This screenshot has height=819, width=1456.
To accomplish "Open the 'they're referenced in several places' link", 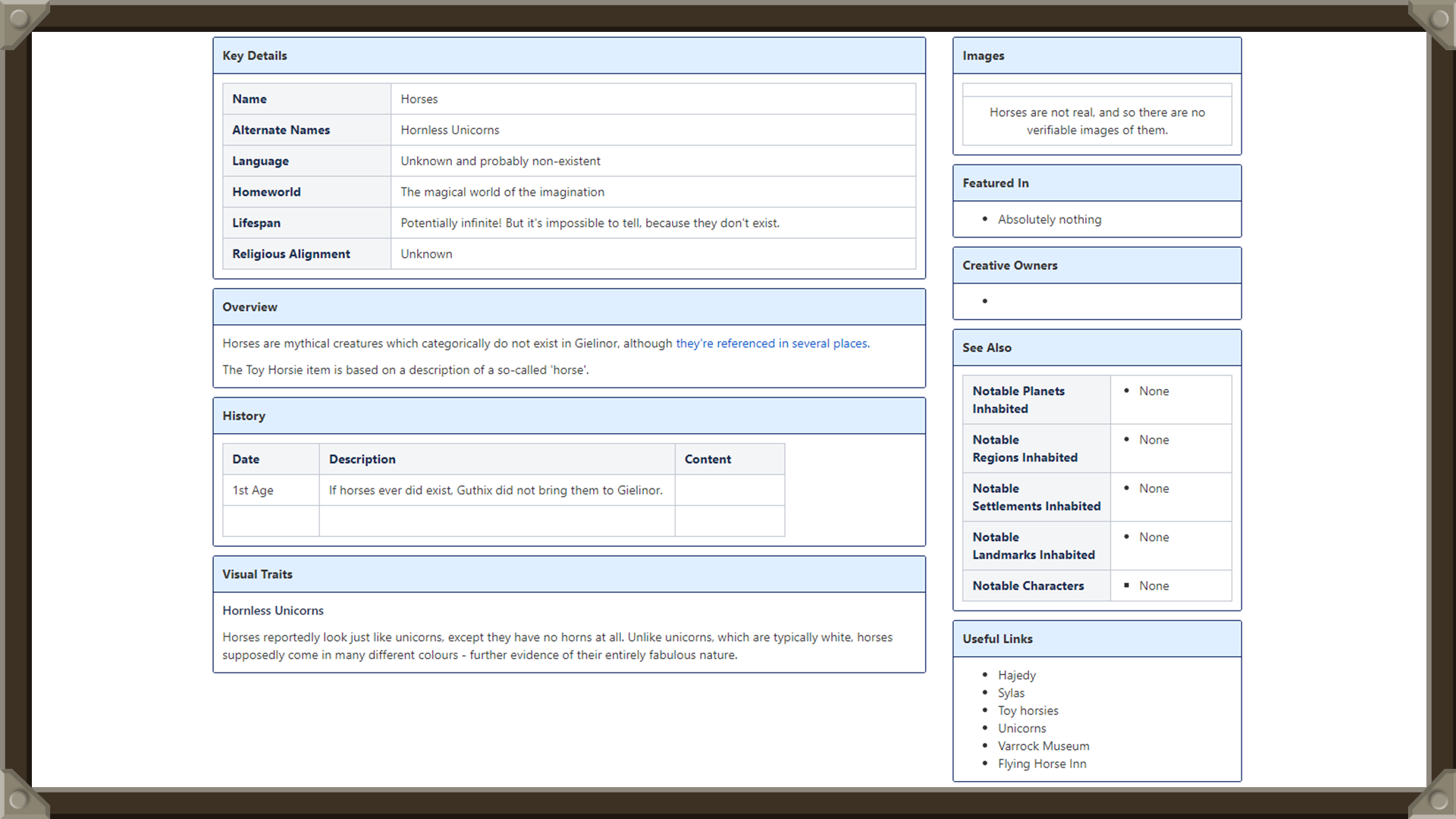I will click(x=773, y=344).
